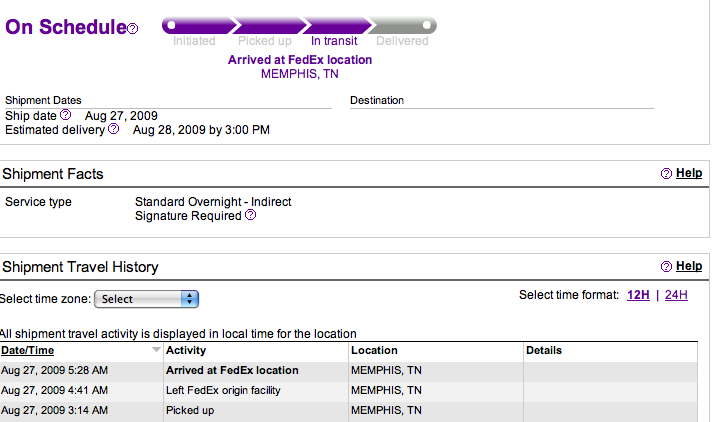Click the Signature Required help icon
The width and height of the screenshot is (713, 422).
tap(250, 215)
